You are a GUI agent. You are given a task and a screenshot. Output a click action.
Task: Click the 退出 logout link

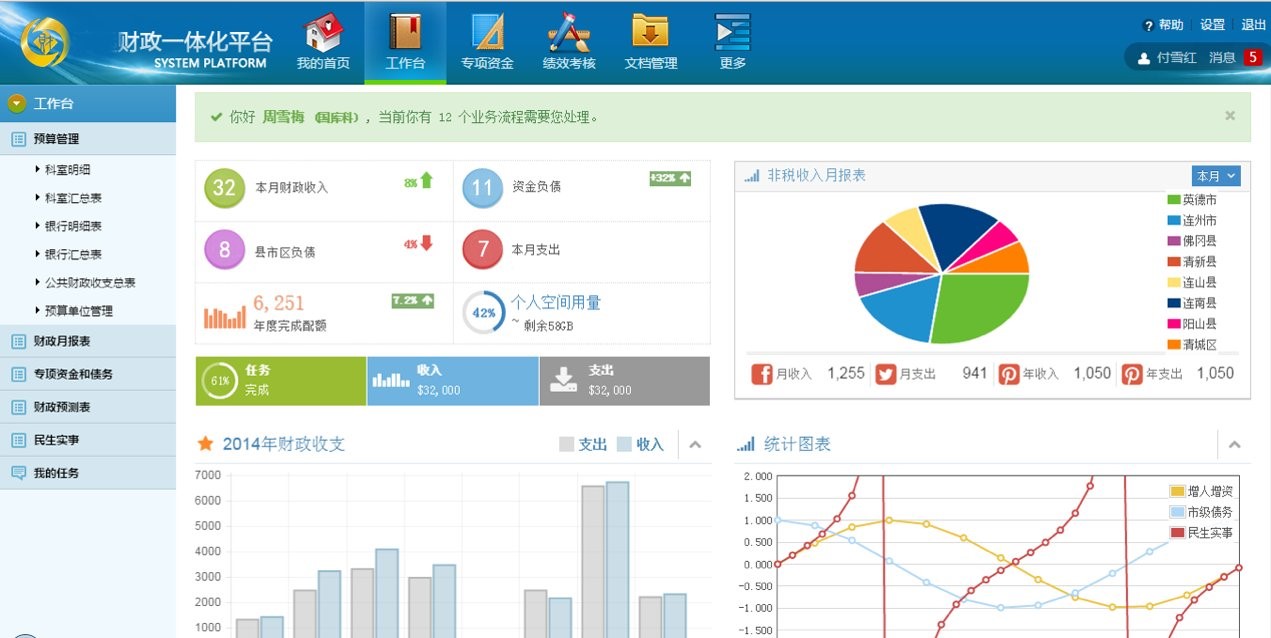coord(1253,25)
